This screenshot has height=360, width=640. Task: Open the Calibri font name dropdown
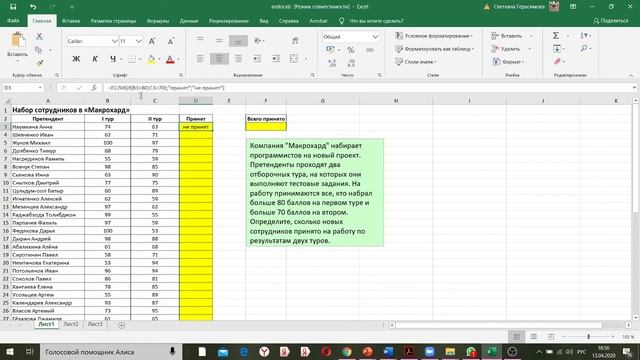(114, 41)
